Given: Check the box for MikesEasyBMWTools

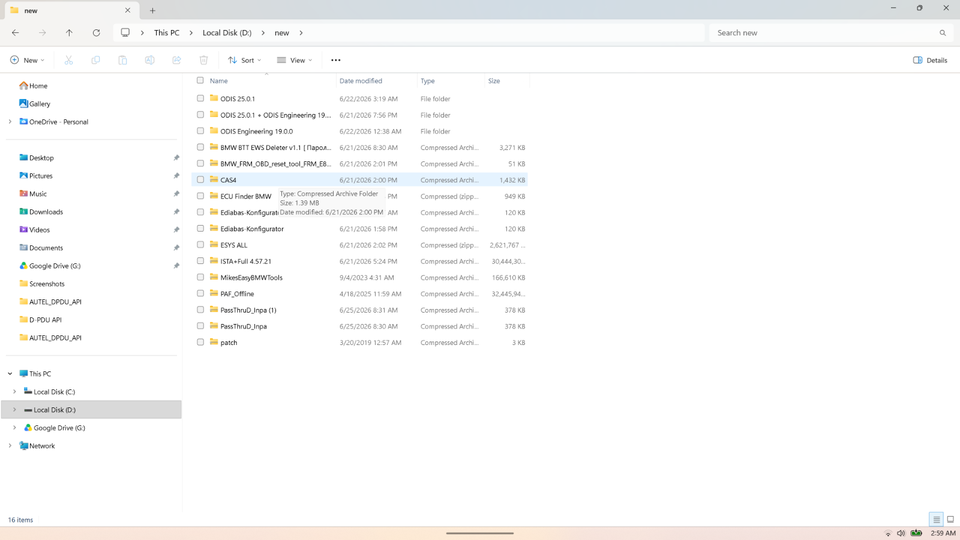Looking at the screenshot, I should coord(200,277).
